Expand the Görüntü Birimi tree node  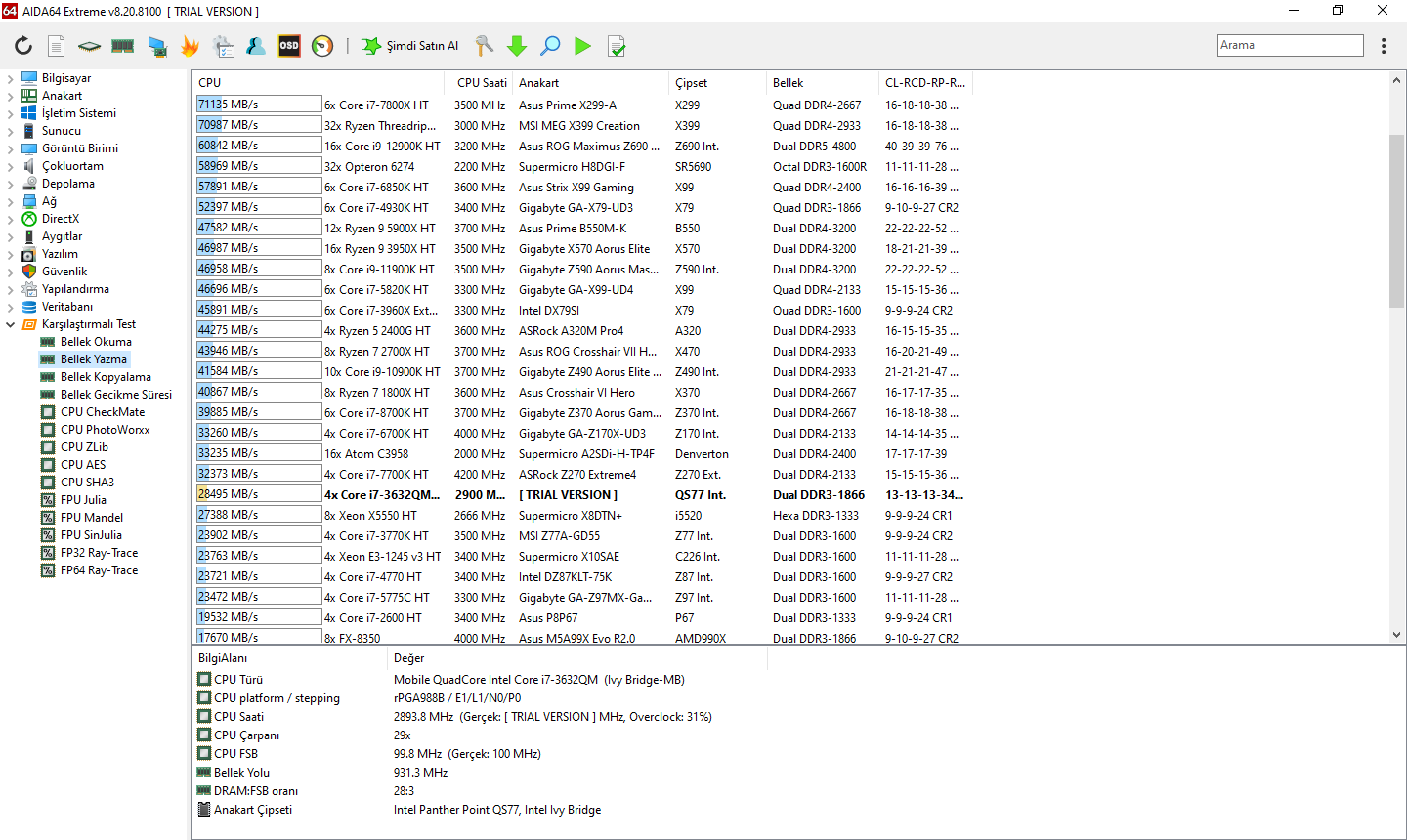tap(10, 148)
